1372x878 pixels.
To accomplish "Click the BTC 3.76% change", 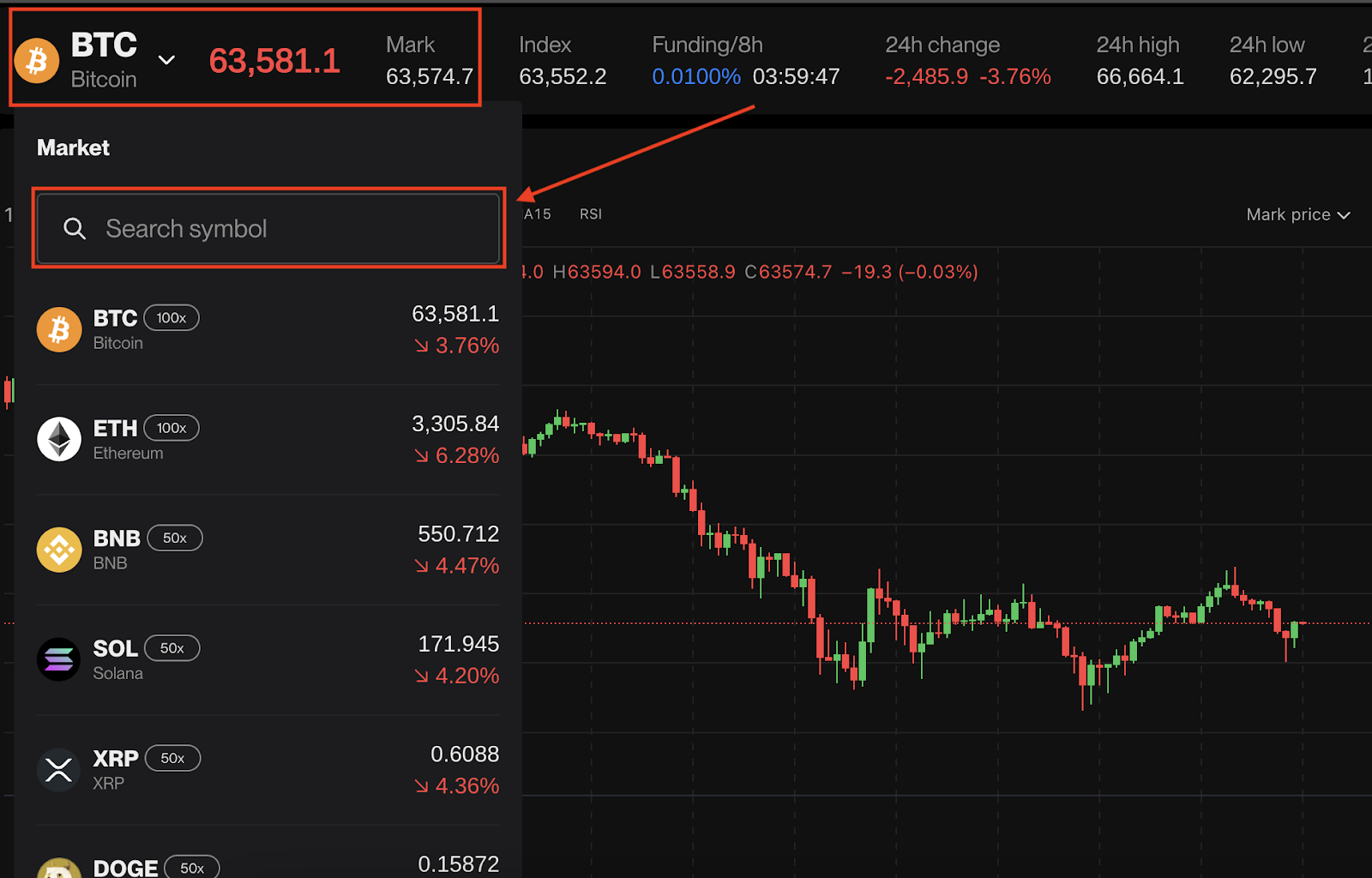I will click(457, 346).
